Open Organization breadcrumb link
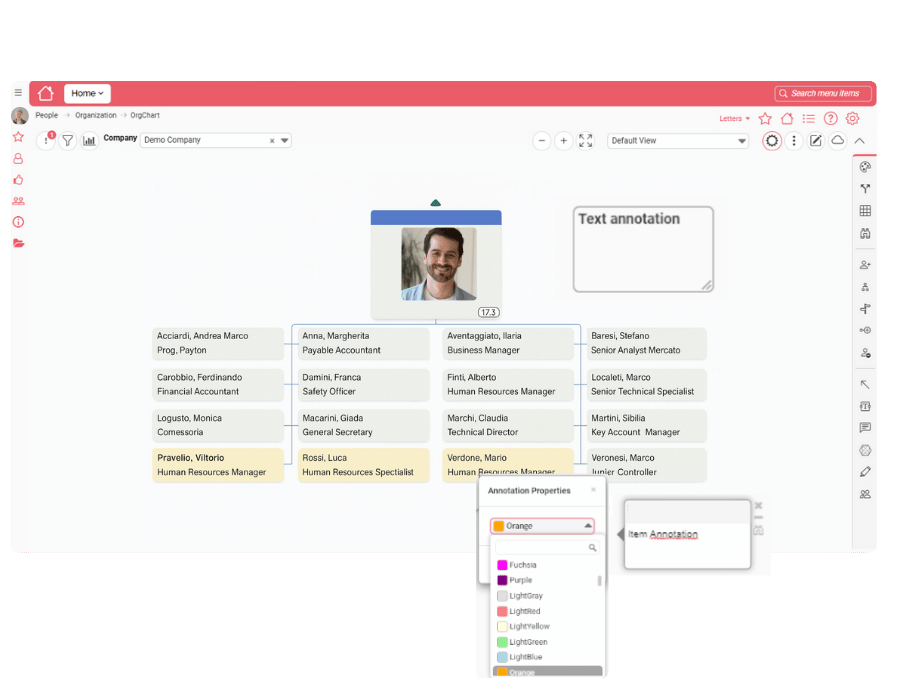The image size is (900, 700). tap(96, 115)
